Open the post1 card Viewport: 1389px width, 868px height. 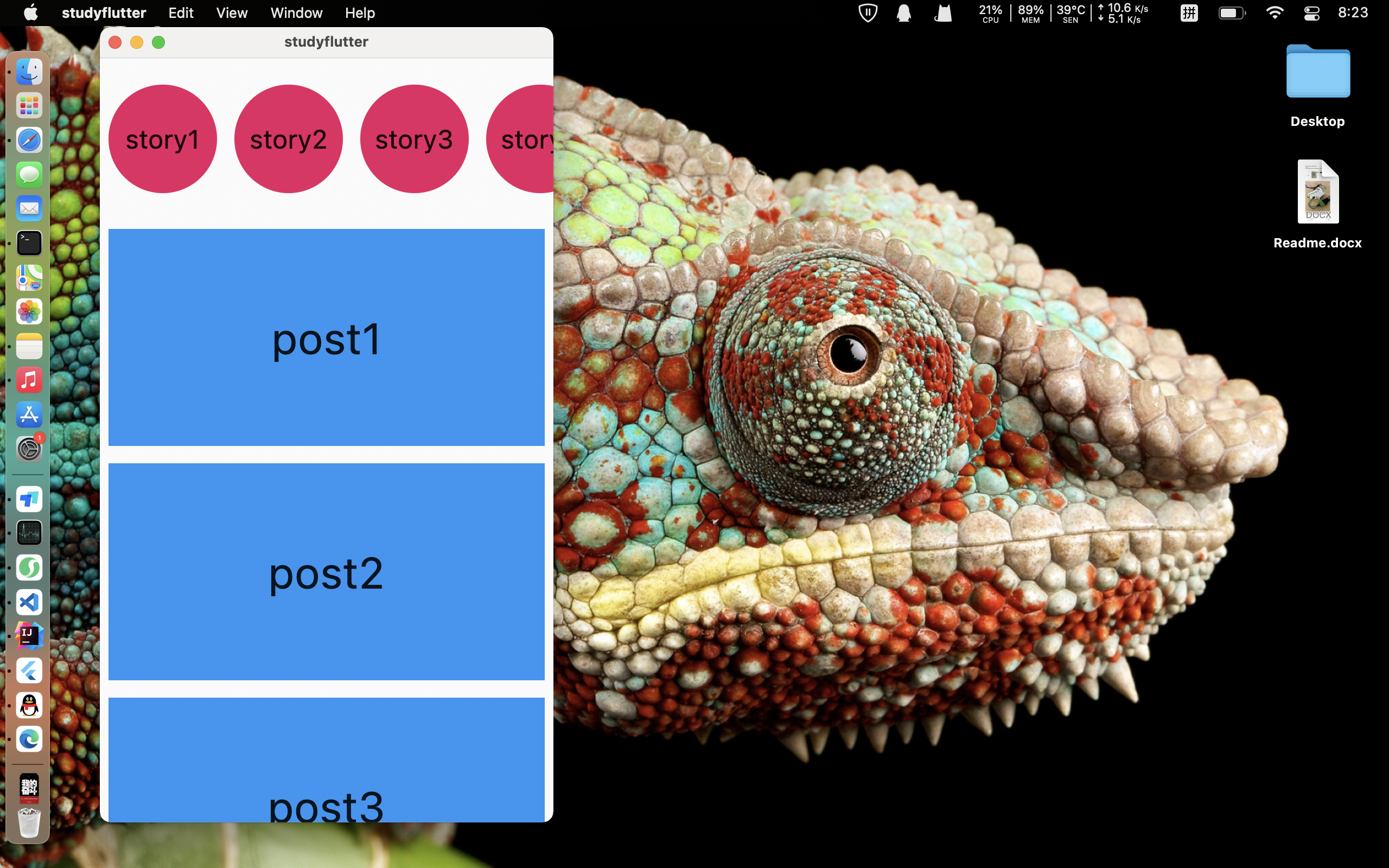click(x=326, y=337)
